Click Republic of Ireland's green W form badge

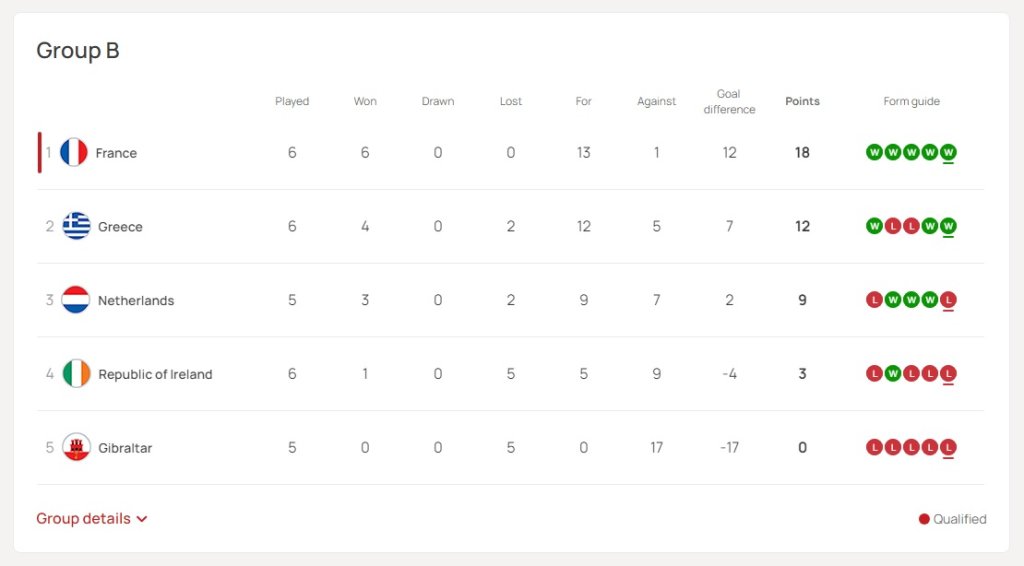click(x=893, y=373)
